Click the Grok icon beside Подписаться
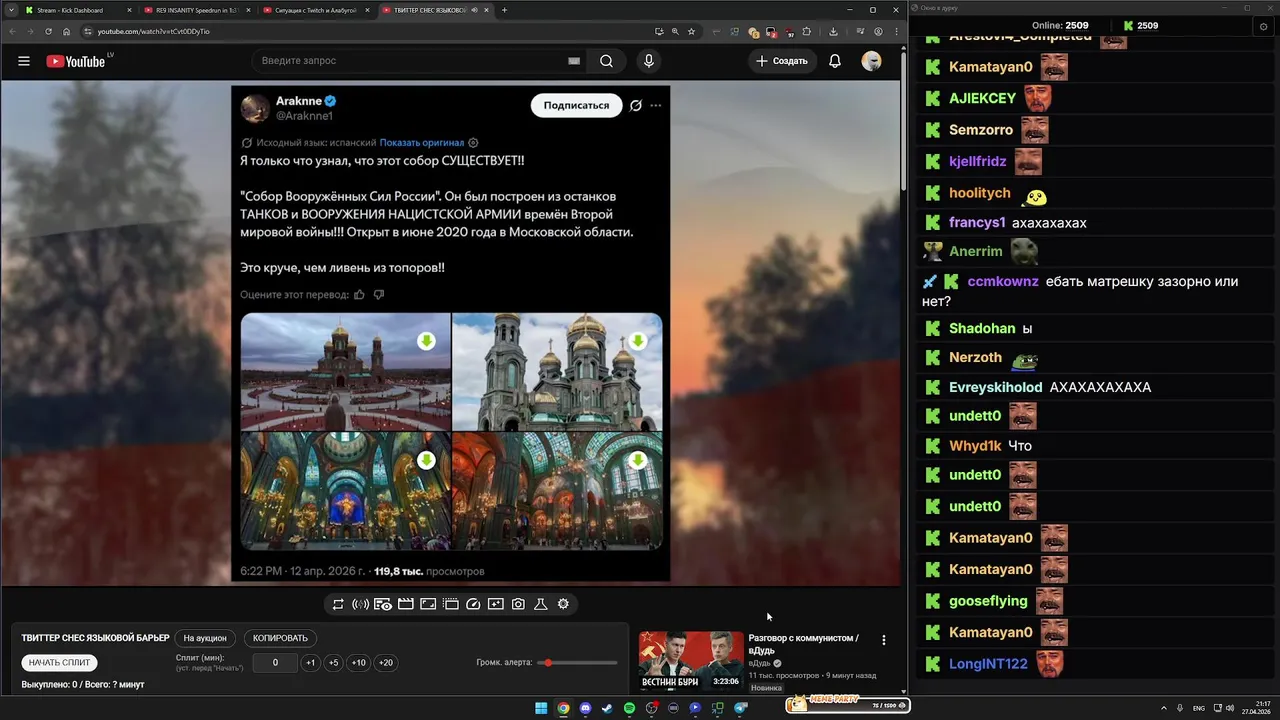The width and height of the screenshot is (1280, 720). [x=635, y=105]
